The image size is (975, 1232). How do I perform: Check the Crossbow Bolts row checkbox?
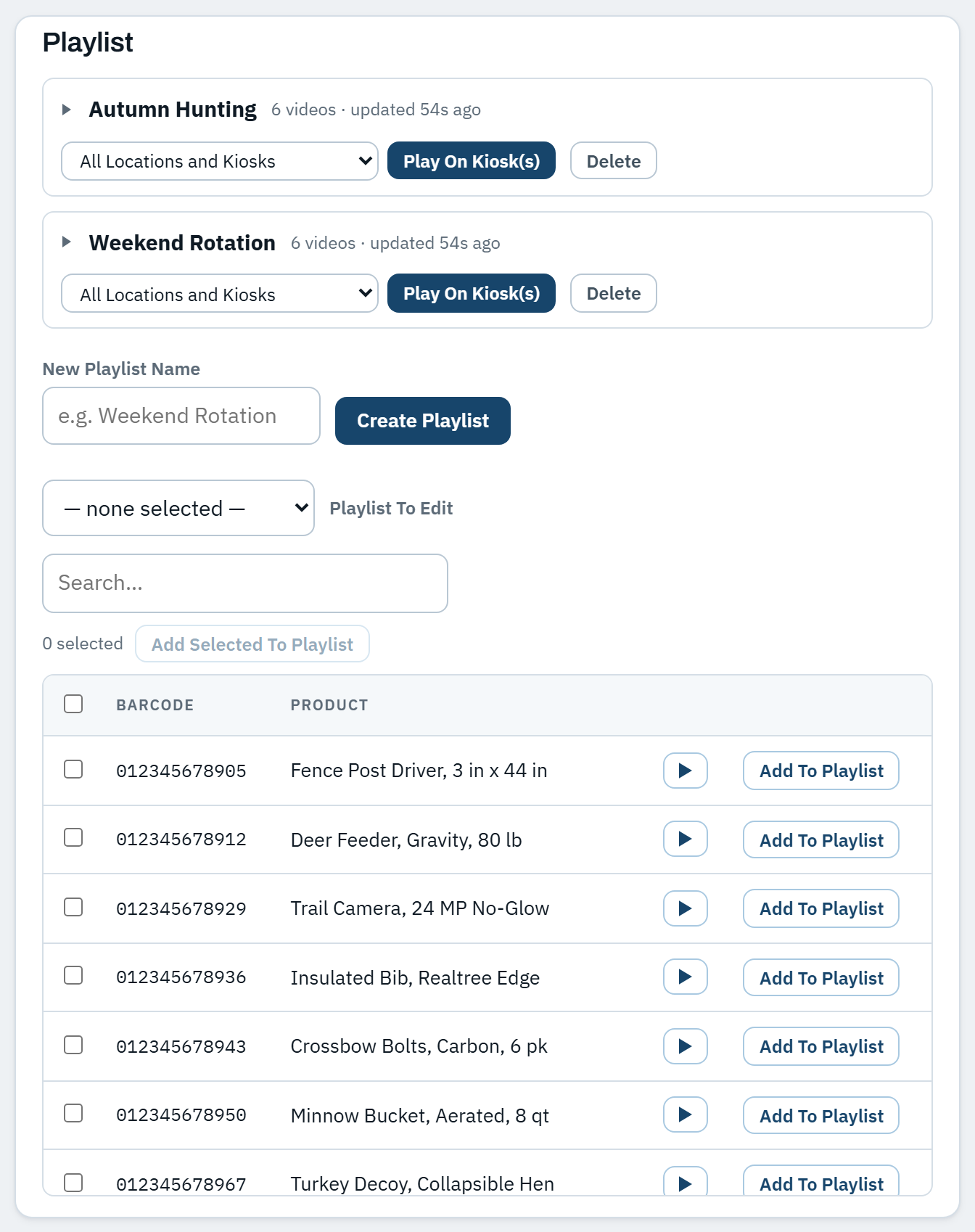[73, 1045]
